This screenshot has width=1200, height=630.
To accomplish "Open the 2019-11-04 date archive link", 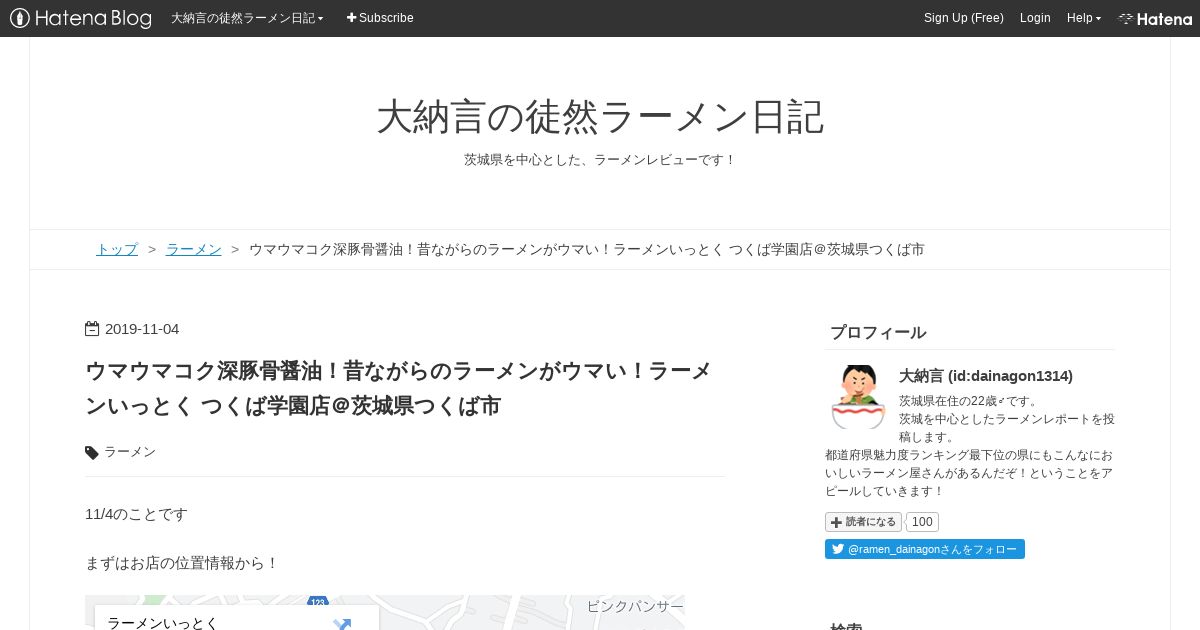I will [142, 329].
